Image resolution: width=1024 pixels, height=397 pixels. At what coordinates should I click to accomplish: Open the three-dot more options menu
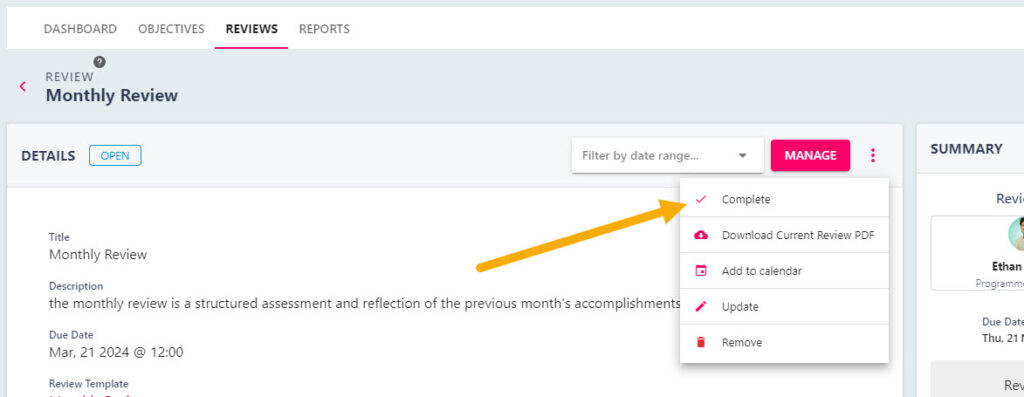coord(872,155)
